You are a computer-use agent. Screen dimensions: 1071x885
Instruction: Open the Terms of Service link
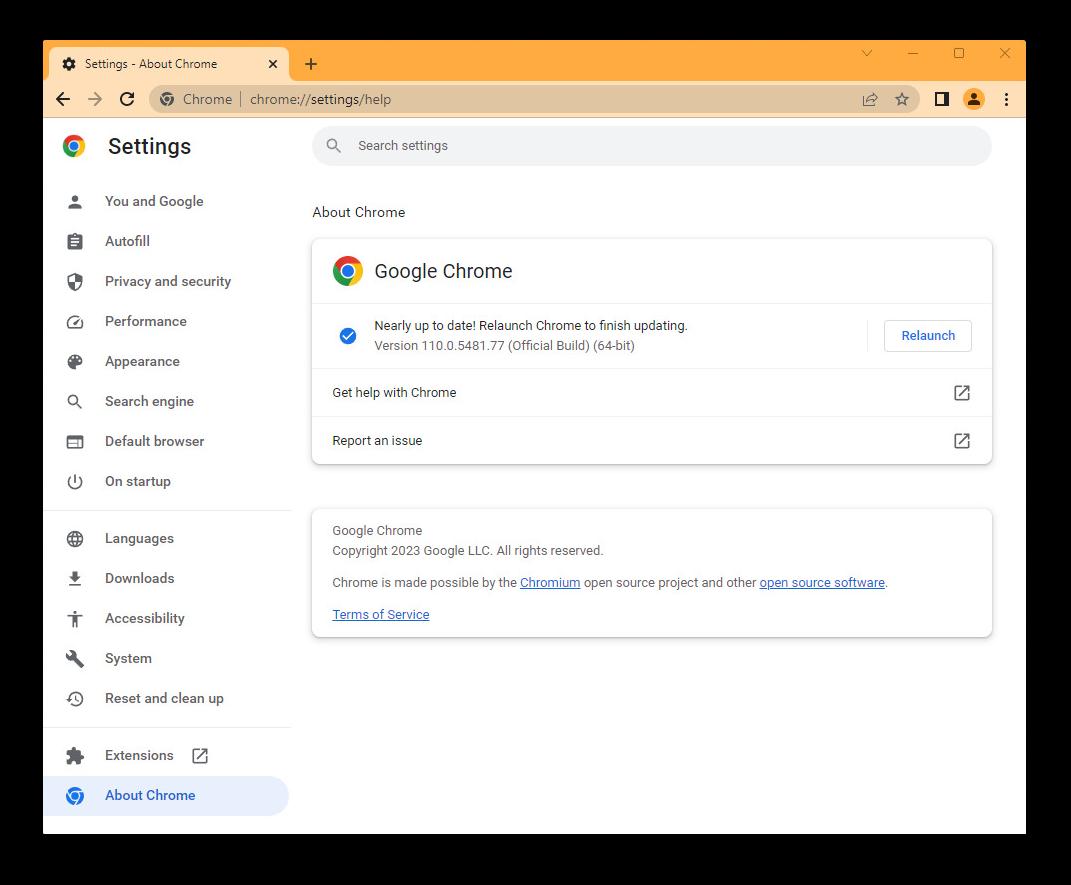(x=380, y=614)
